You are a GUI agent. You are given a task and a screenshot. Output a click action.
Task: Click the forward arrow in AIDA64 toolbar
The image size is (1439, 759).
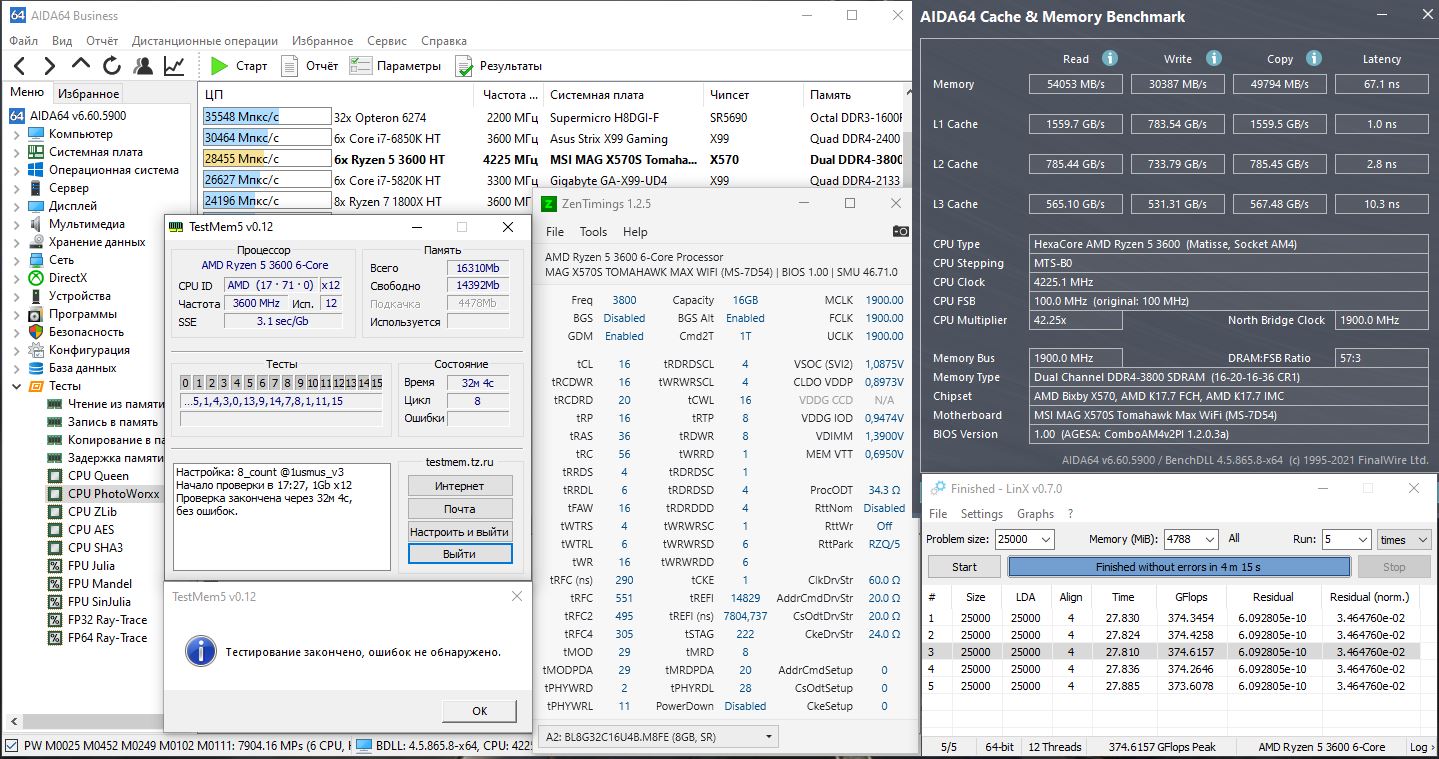tap(50, 66)
